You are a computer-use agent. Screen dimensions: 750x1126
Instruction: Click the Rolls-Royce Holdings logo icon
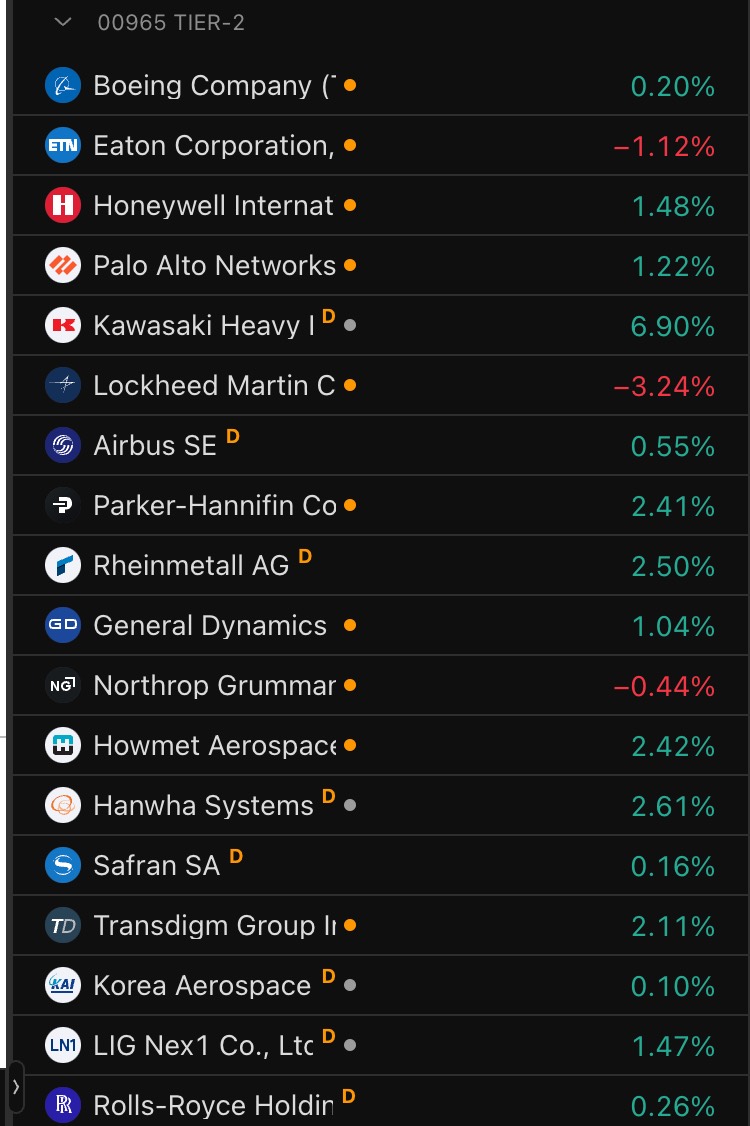pyautogui.click(x=63, y=1105)
